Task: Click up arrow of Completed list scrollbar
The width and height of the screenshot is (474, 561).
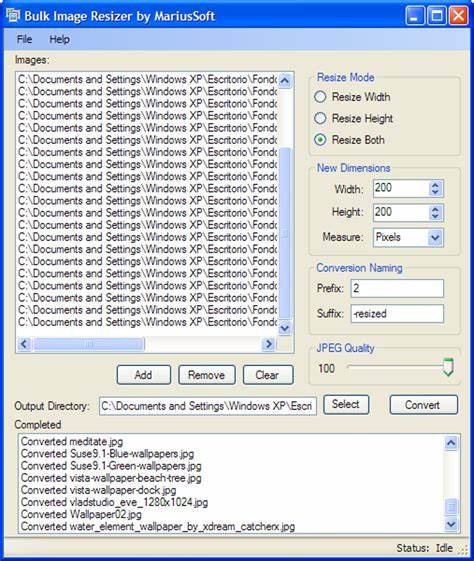Action: (x=451, y=443)
